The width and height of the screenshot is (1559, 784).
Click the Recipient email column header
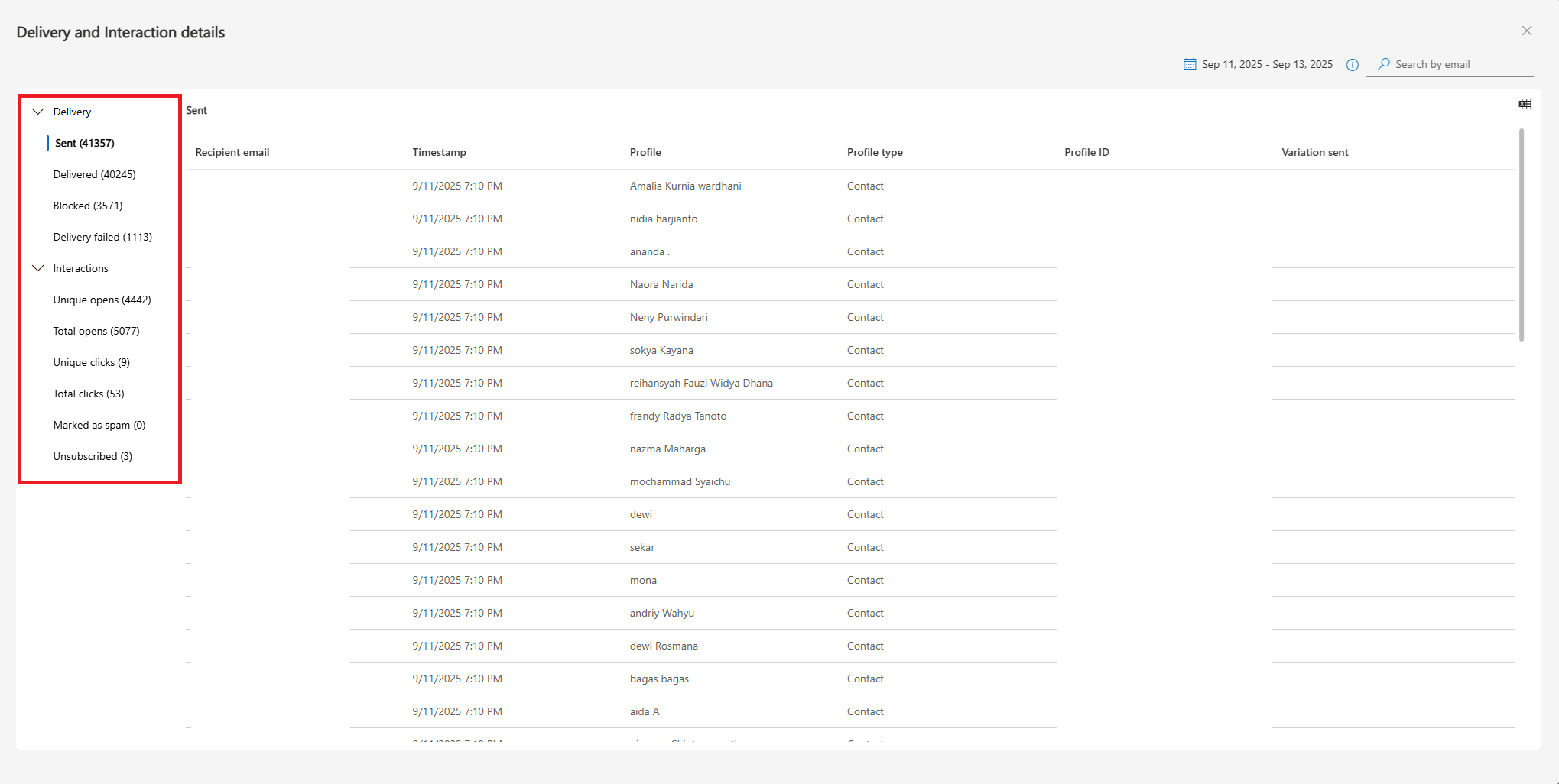click(232, 152)
